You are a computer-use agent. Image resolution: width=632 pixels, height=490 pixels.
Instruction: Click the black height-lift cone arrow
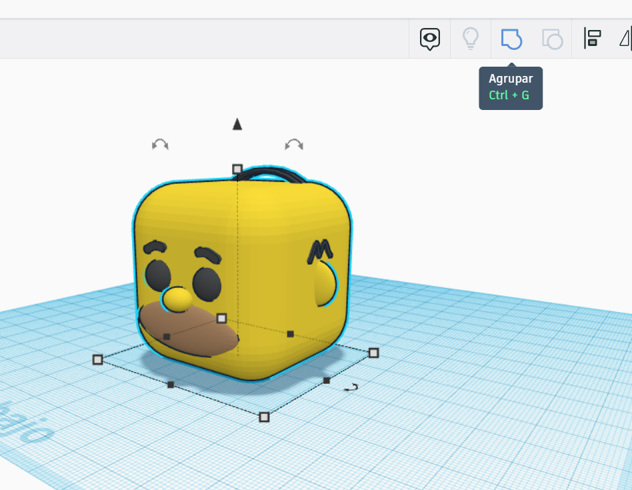click(237, 124)
